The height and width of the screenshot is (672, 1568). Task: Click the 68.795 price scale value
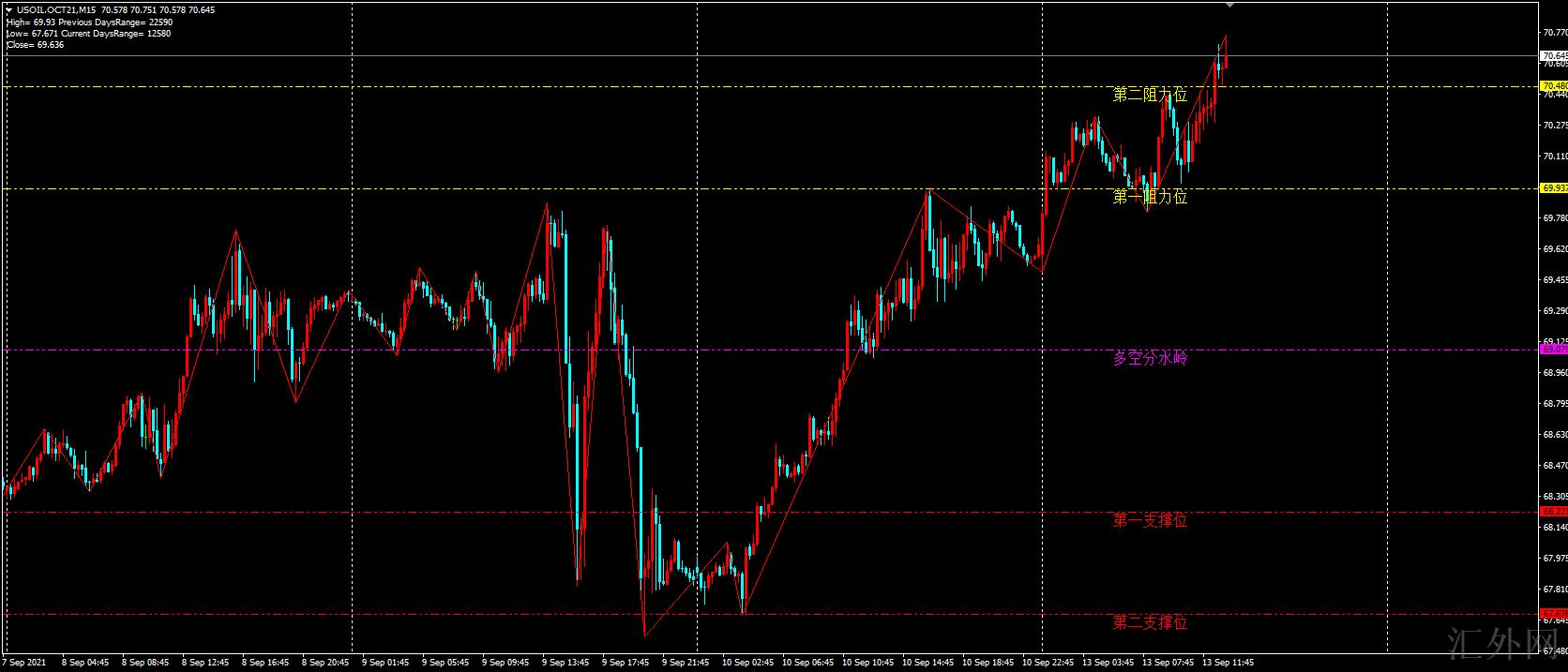click(x=1554, y=404)
